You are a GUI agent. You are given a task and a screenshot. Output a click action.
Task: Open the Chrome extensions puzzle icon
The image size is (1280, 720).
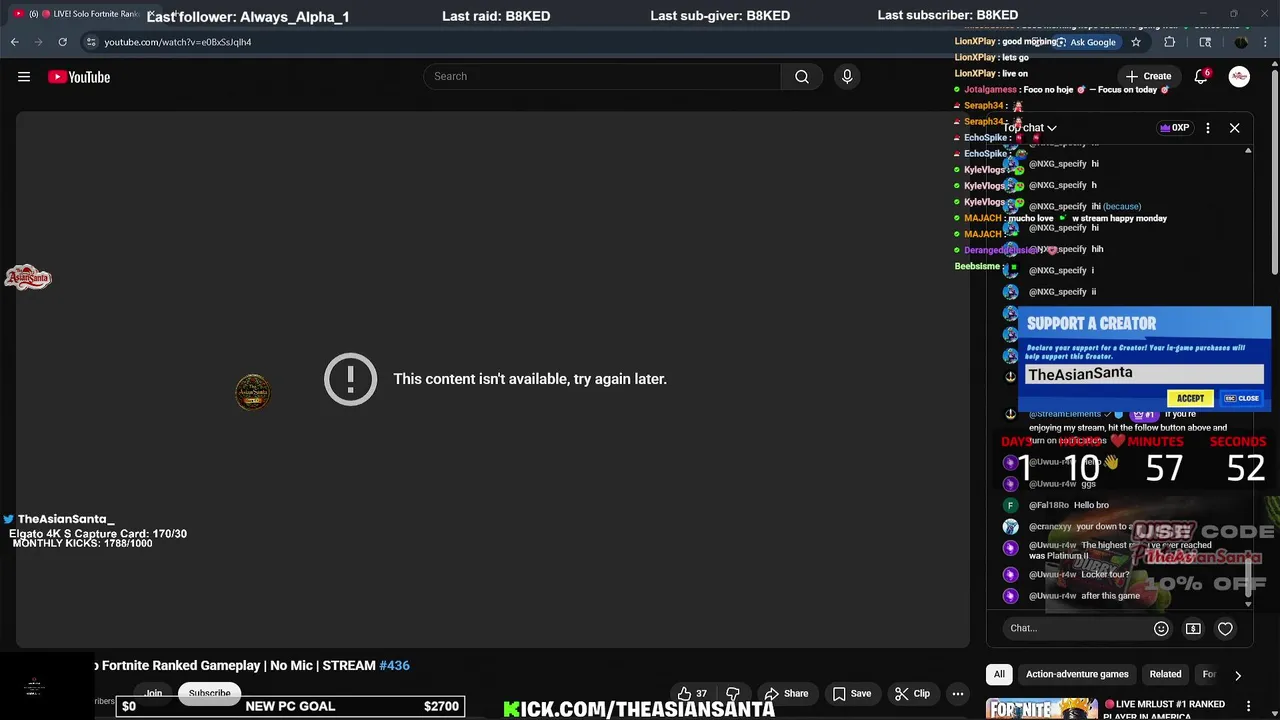pos(1170,42)
